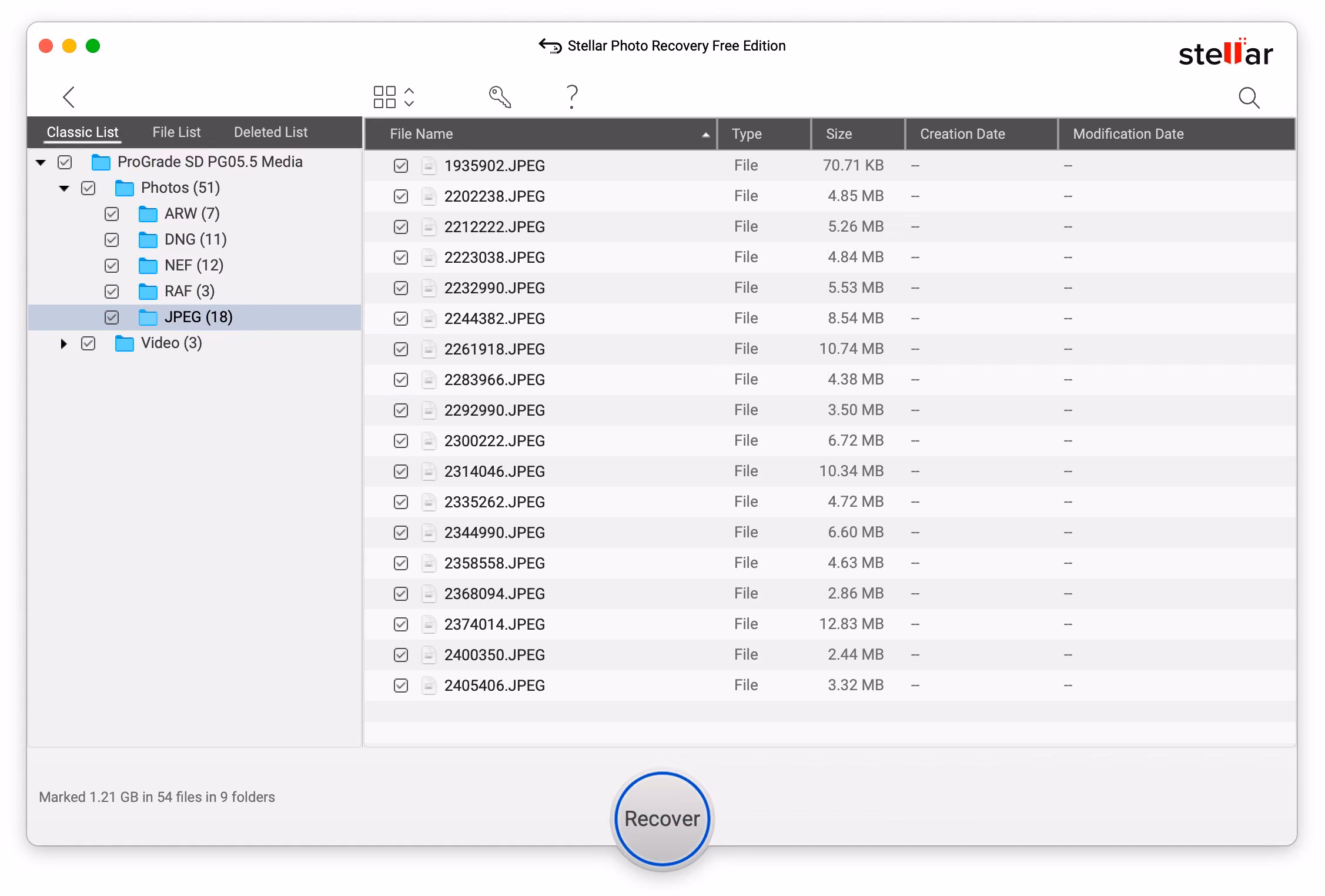This screenshot has width=1325, height=896.
Task: Click file icon of 2405406.JPEG
Action: 429,686
